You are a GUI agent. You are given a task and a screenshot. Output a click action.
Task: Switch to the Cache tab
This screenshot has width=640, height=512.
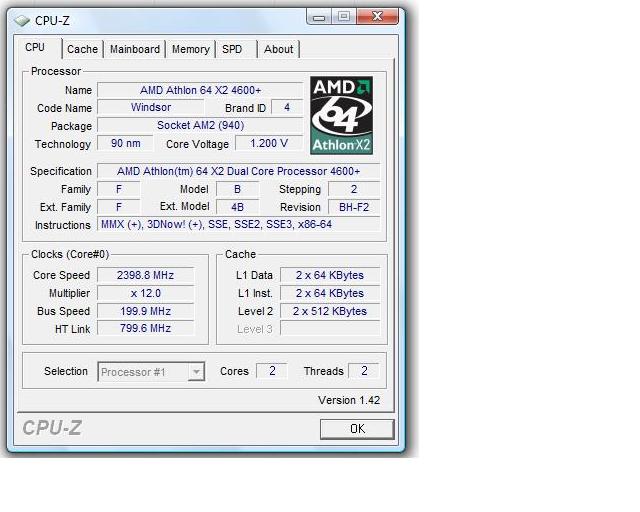coord(82,49)
